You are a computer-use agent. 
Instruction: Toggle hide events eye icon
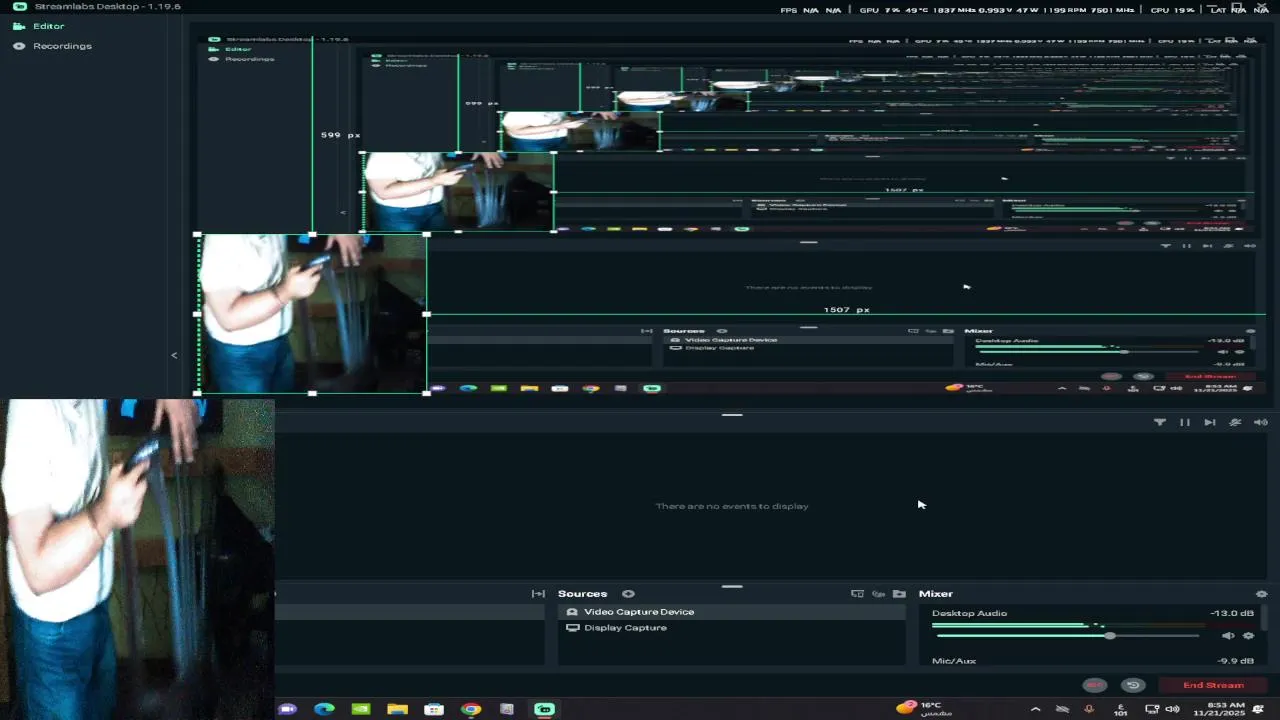click(x=1235, y=422)
